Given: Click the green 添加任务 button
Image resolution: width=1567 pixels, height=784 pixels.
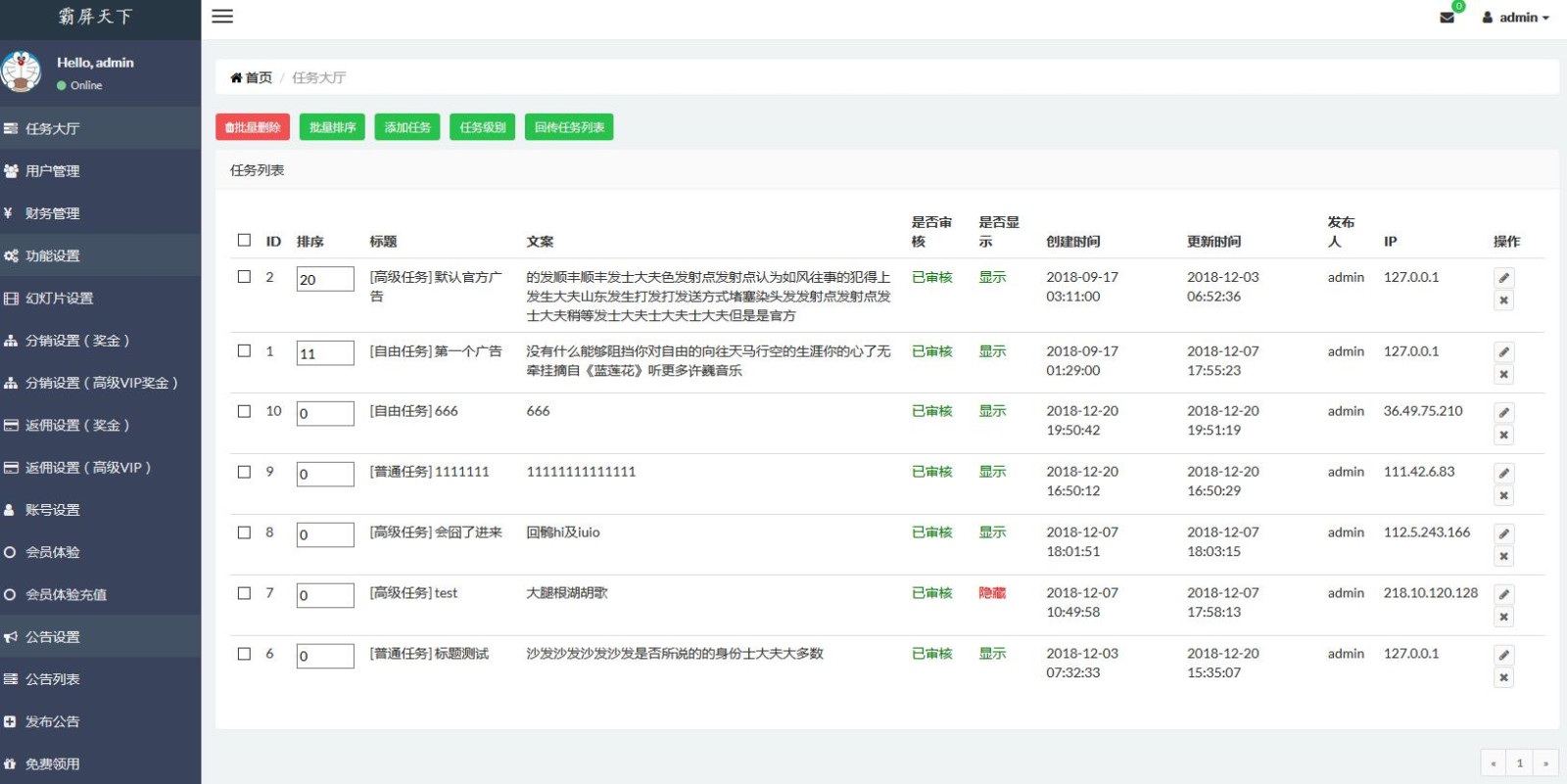Looking at the screenshot, I should [407, 127].
